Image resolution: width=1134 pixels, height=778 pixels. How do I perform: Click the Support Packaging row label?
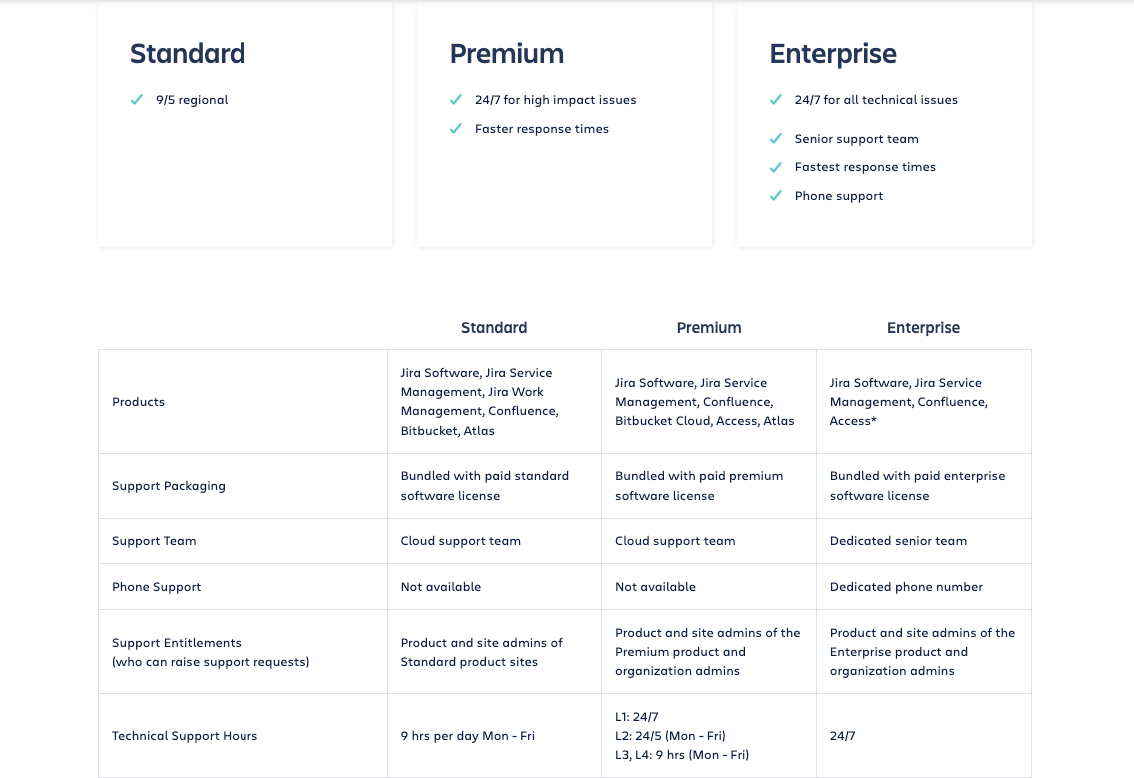pos(168,486)
